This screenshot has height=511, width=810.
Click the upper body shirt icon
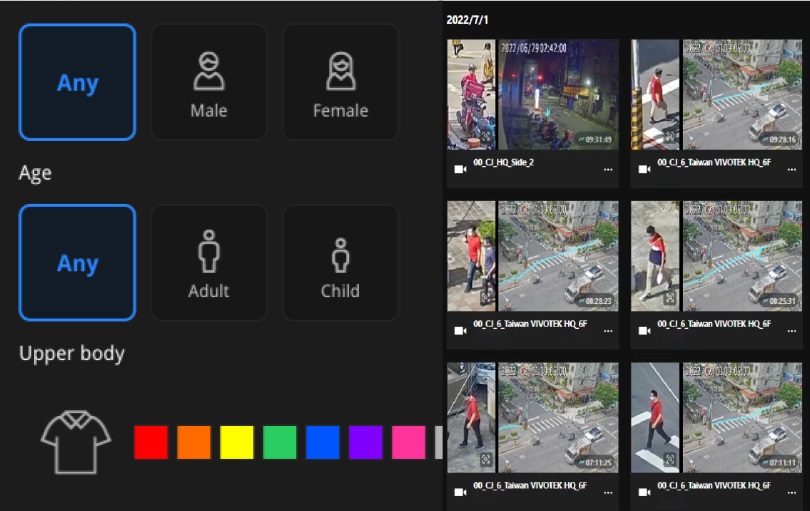(76, 441)
